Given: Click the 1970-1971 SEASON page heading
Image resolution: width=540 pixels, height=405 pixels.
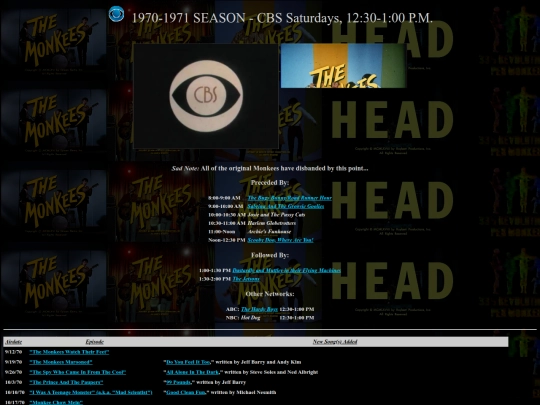Looking at the screenshot, I should click(x=282, y=18).
